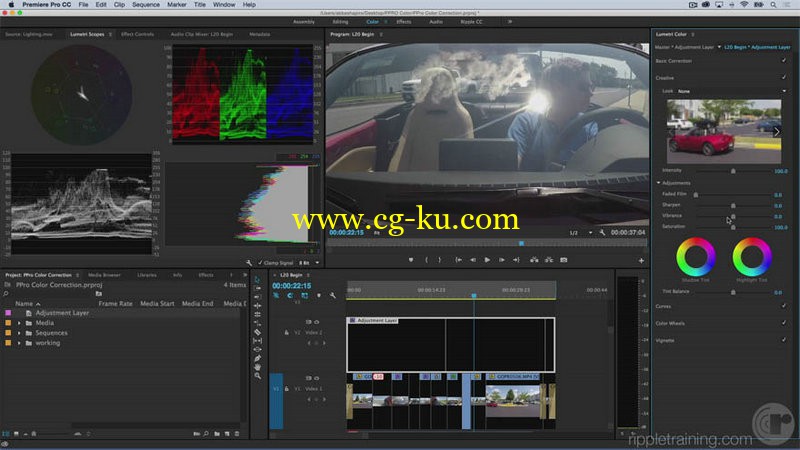
Task: Add a marker in the timeline
Action: 319,295
